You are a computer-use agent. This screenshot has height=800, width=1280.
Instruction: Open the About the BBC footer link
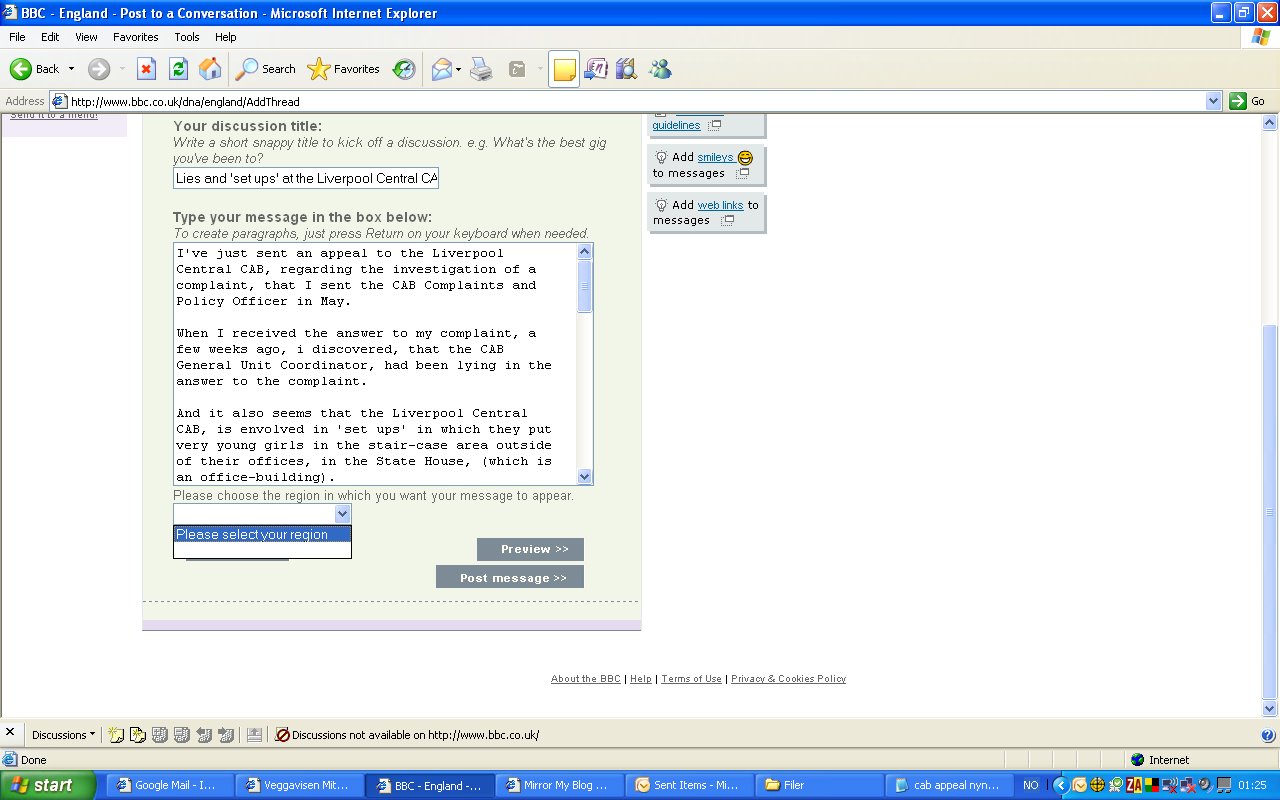click(x=586, y=679)
